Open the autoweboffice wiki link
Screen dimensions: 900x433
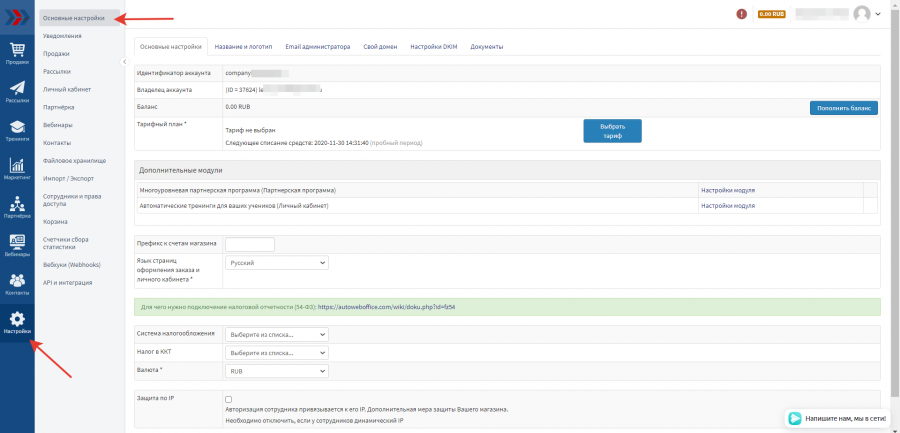(x=386, y=307)
